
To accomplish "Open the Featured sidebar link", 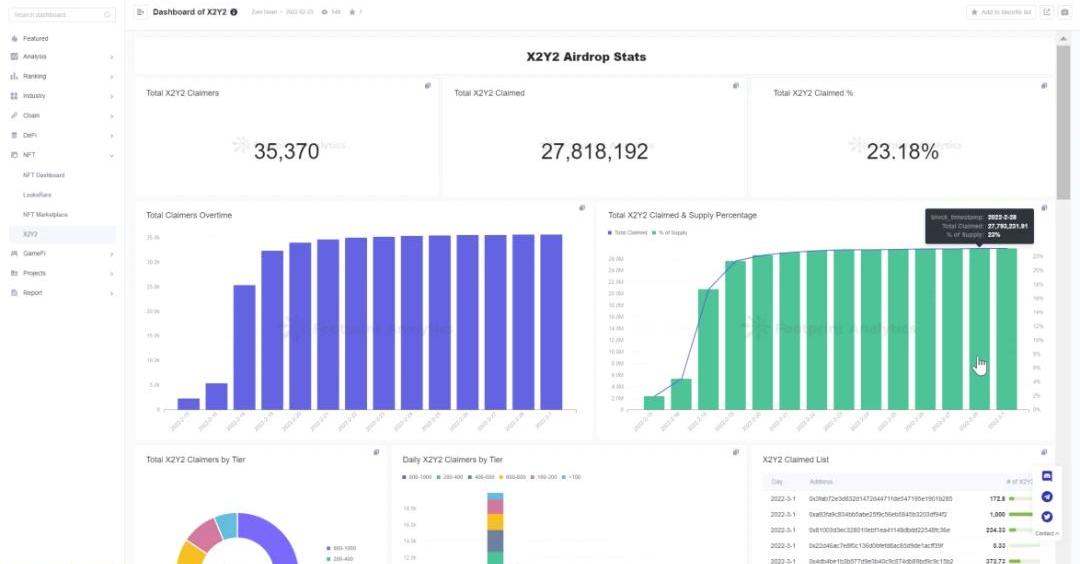I will point(35,38).
